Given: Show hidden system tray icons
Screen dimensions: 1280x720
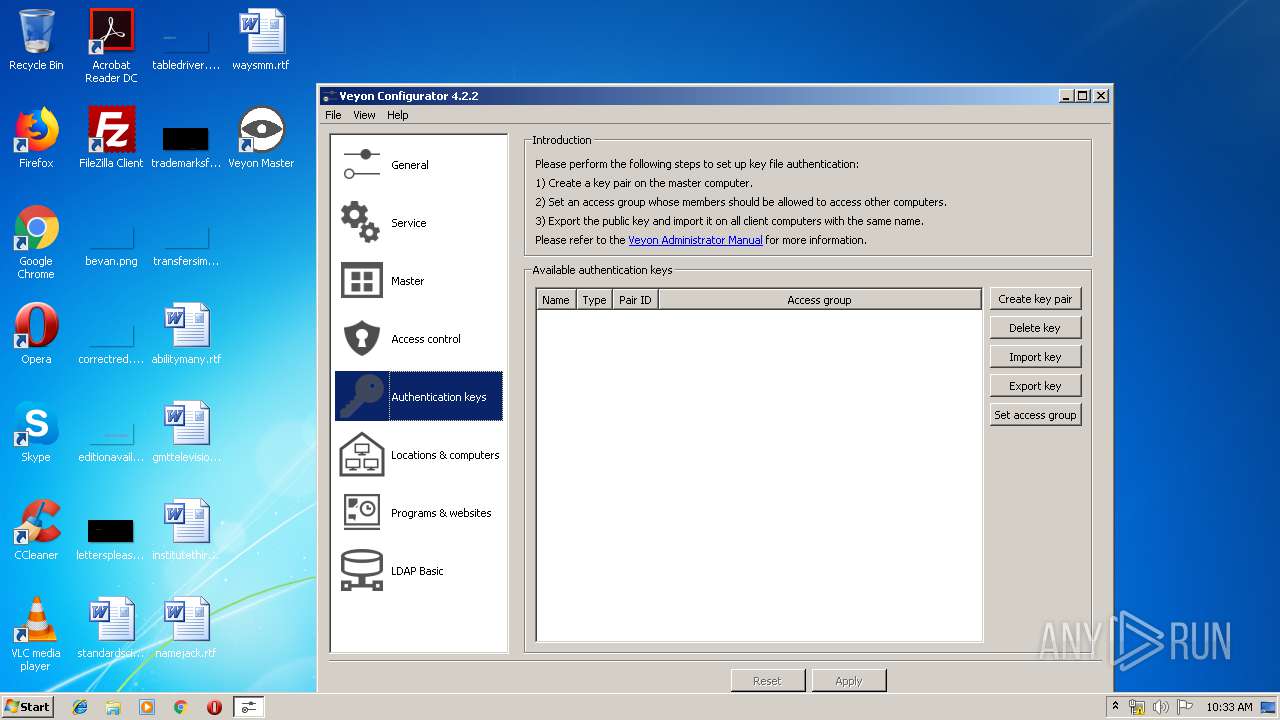Looking at the screenshot, I should [x=1114, y=707].
